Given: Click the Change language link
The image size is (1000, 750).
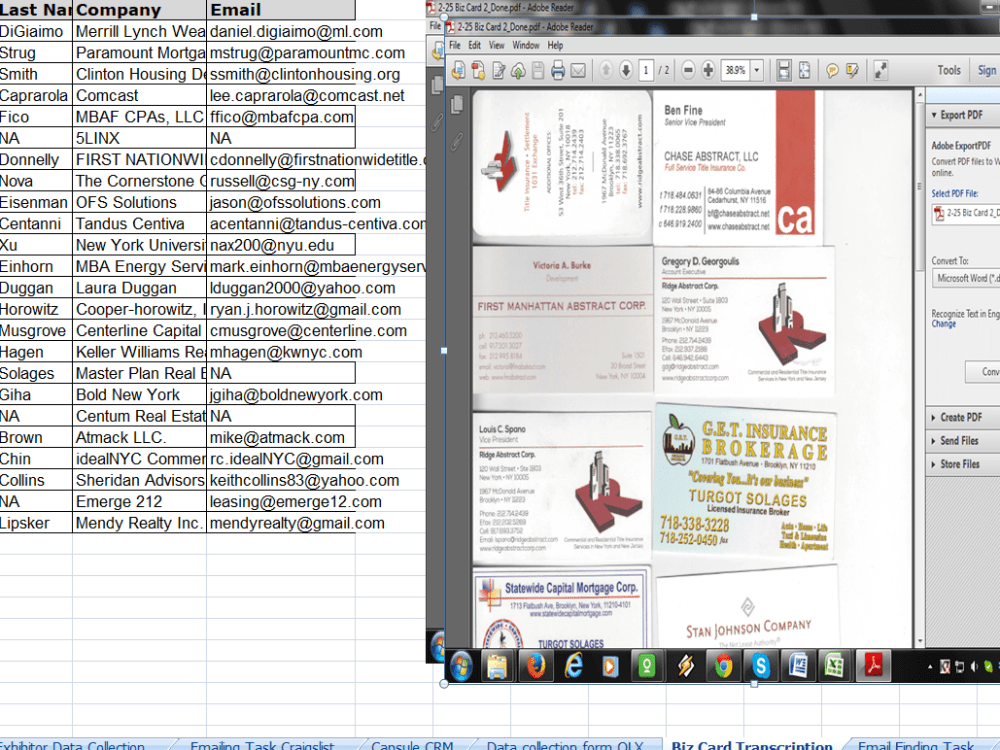Looking at the screenshot, I should point(943,324).
